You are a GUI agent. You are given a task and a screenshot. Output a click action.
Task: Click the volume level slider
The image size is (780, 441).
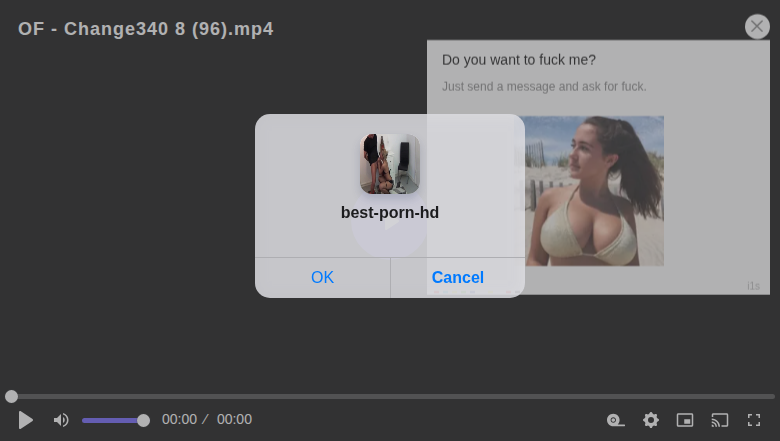click(x=113, y=420)
